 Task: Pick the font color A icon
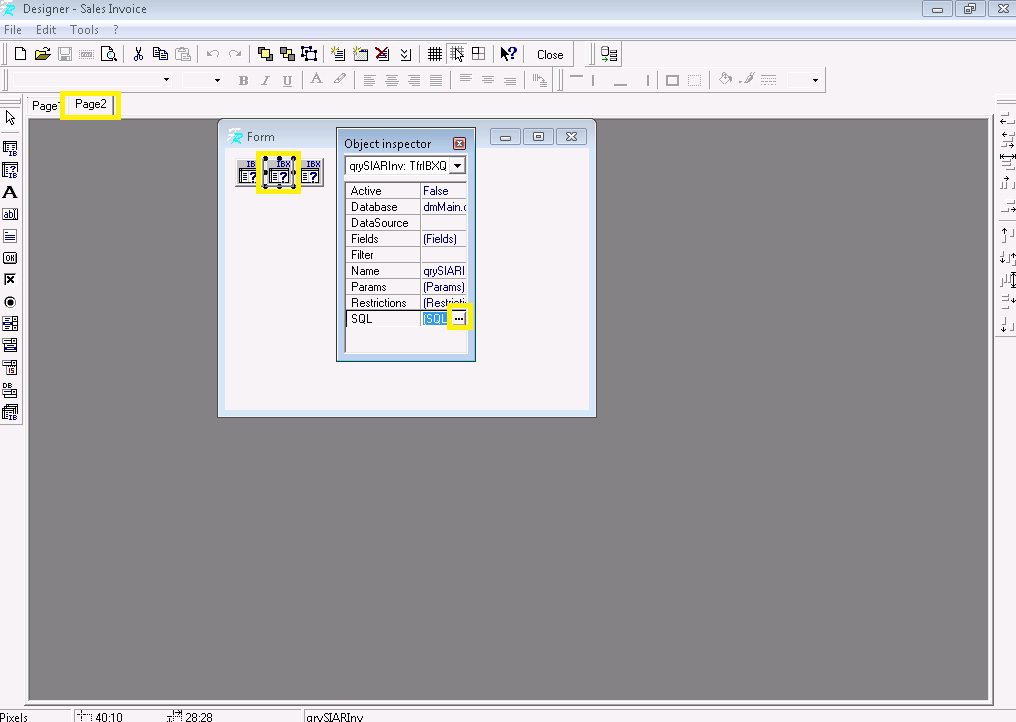click(x=316, y=80)
